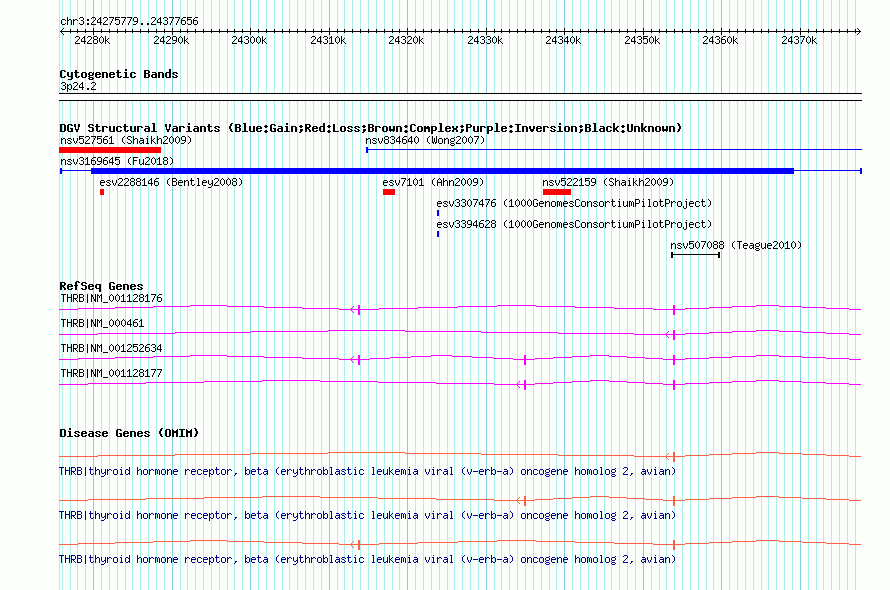Open THRB|NM_001128177 transcript label
Image resolution: width=890 pixels, height=590 pixels.
(111, 373)
